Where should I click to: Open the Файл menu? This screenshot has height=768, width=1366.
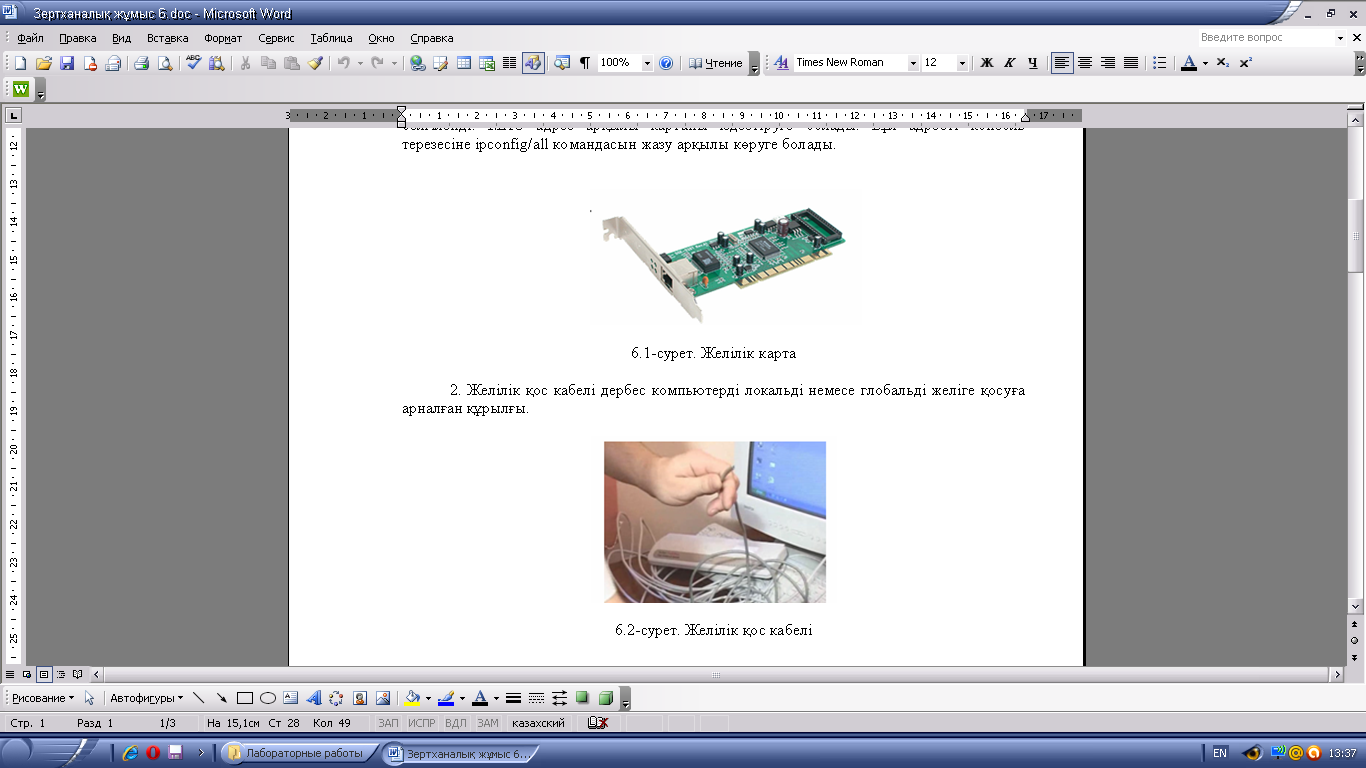click(x=30, y=38)
